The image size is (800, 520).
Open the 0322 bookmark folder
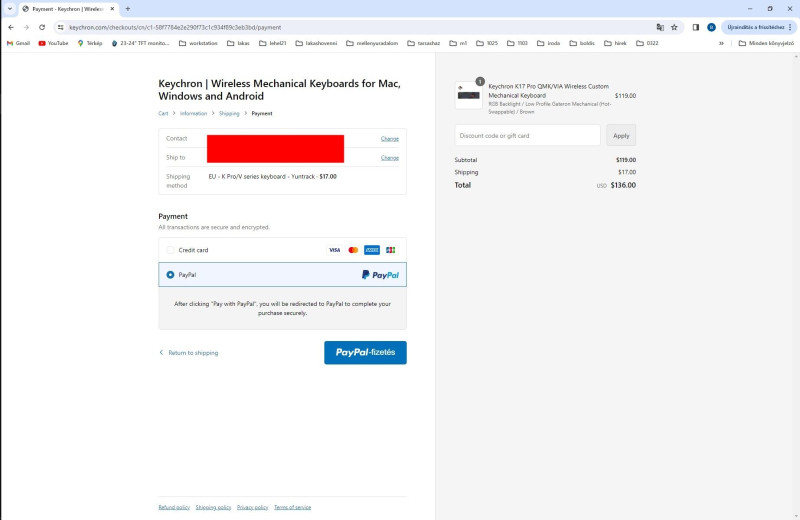coord(647,43)
